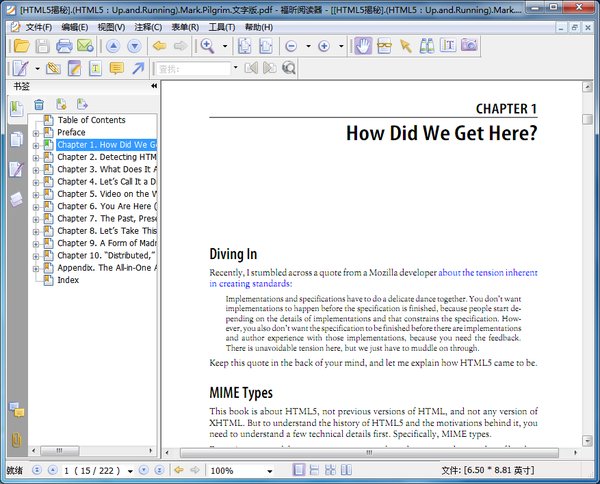Jump to first page in status bar

[37, 470]
